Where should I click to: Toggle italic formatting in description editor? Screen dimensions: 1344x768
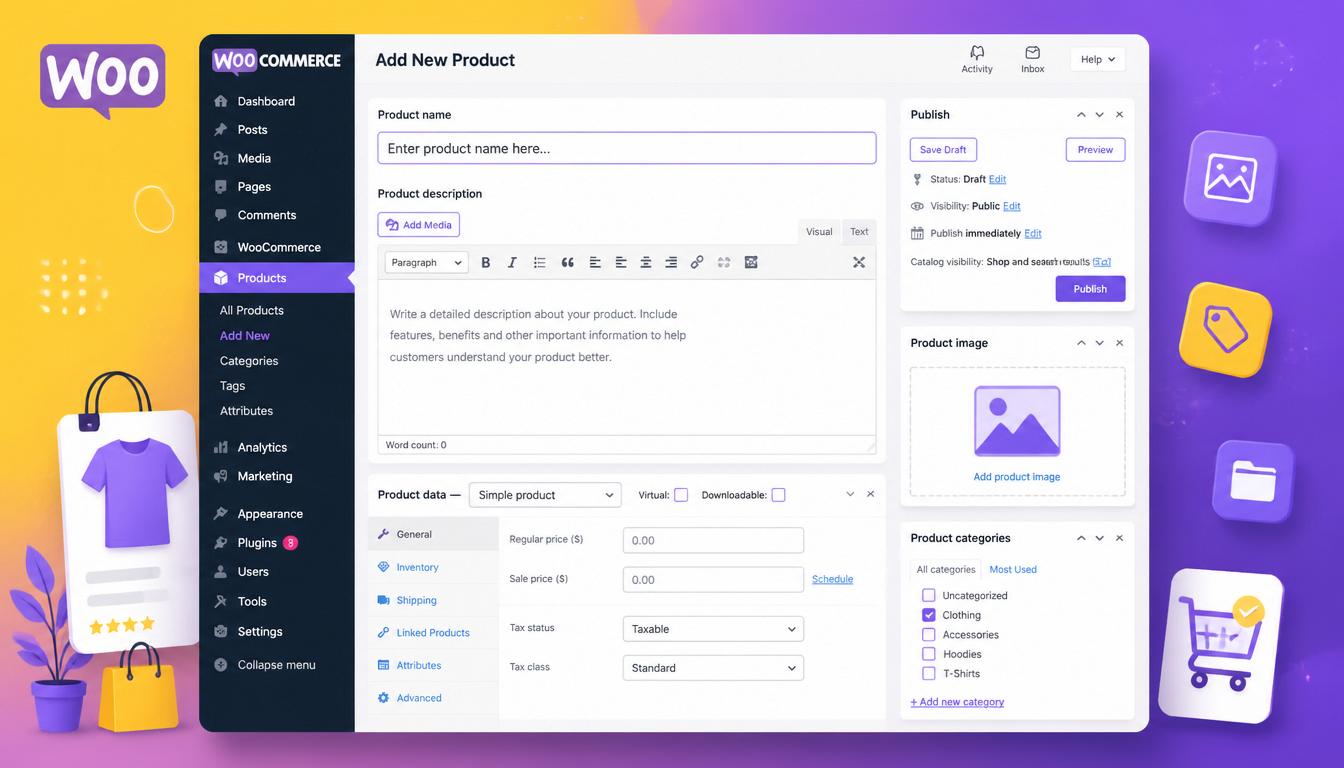tap(512, 262)
